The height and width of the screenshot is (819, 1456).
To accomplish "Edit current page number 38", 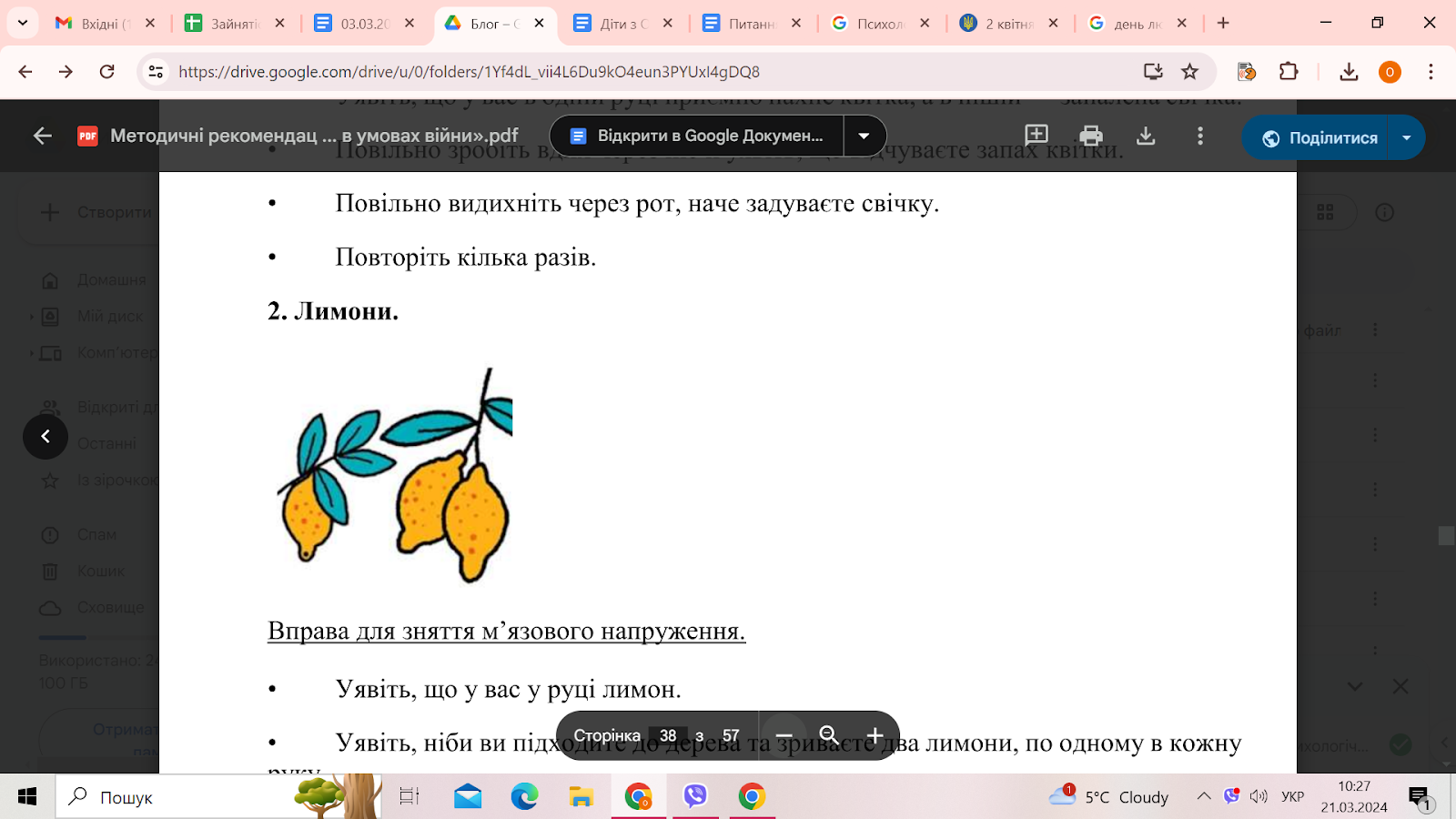I will 668,735.
